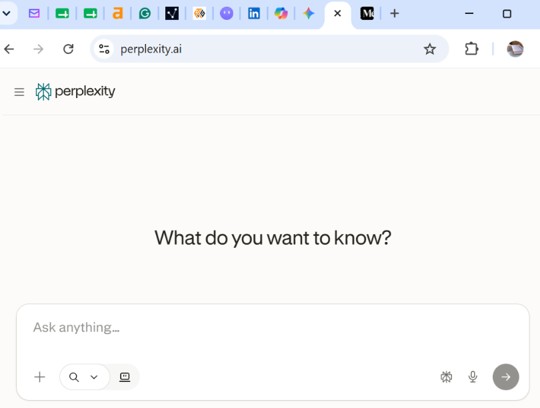Click the perplexity.ai address bar
This screenshot has height=408, width=540.
(x=270, y=49)
